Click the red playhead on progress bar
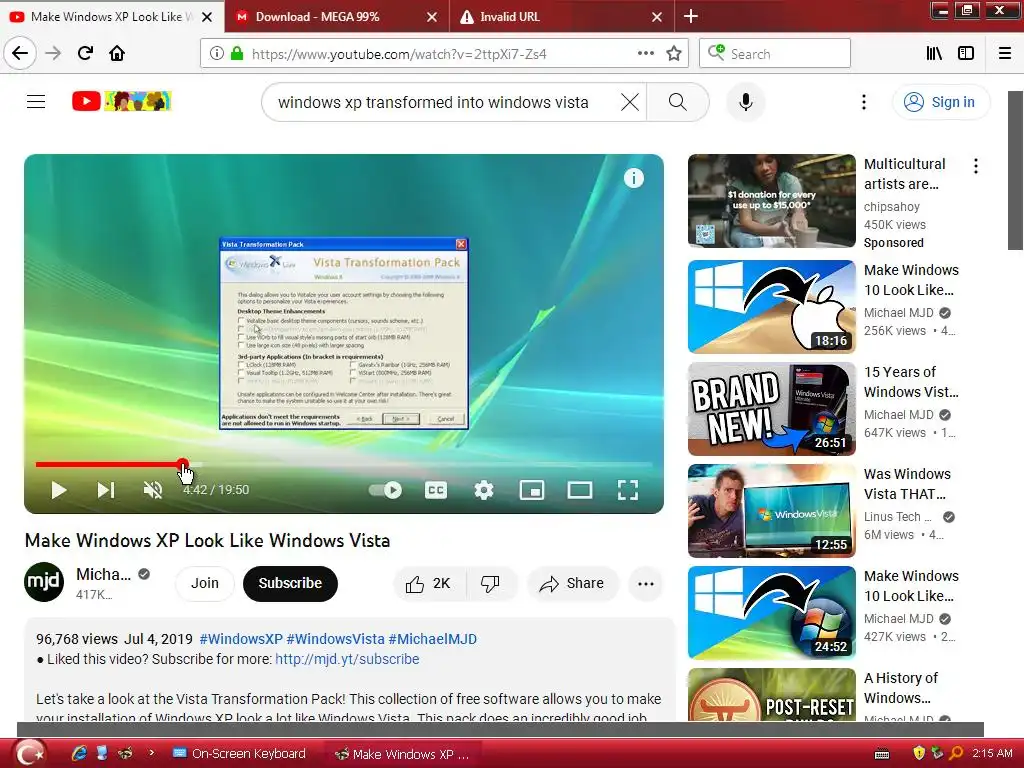The width and height of the screenshot is (1024, 768). (x=183, y=464)
